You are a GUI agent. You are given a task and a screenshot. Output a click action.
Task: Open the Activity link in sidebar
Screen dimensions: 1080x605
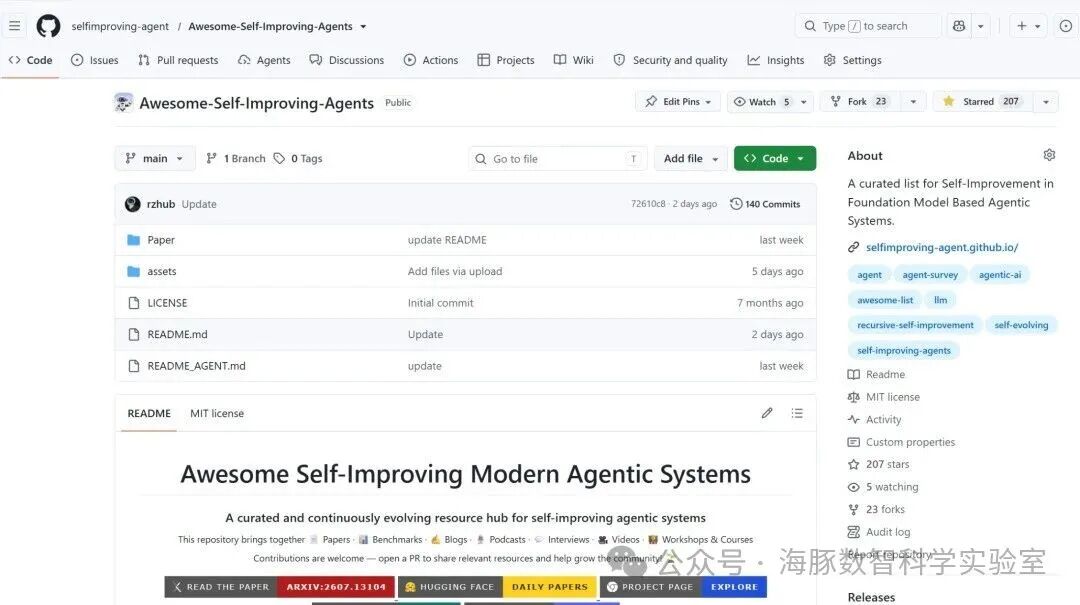[883, 420]
